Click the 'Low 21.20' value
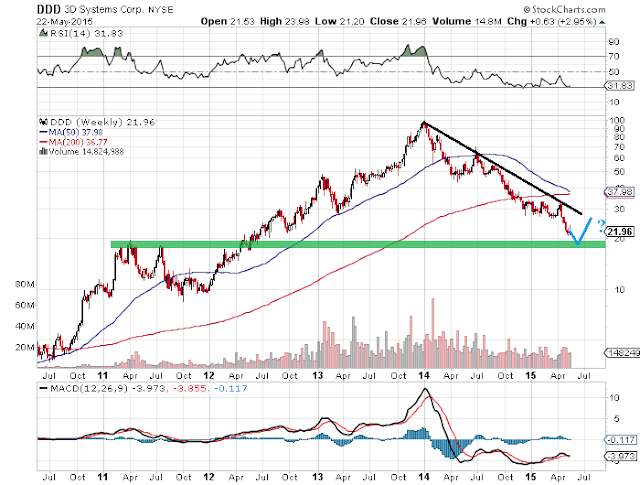 click(x=339, y=21)
